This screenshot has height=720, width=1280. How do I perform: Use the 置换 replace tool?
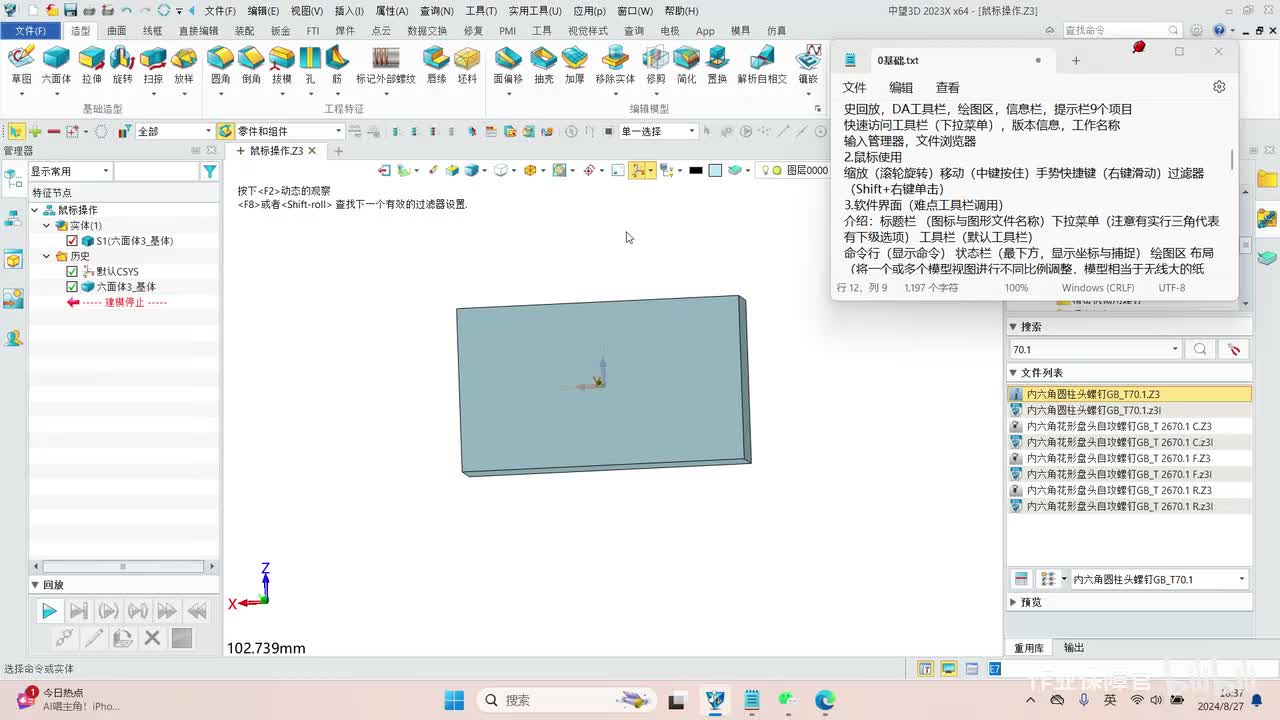tap(717, 64)
